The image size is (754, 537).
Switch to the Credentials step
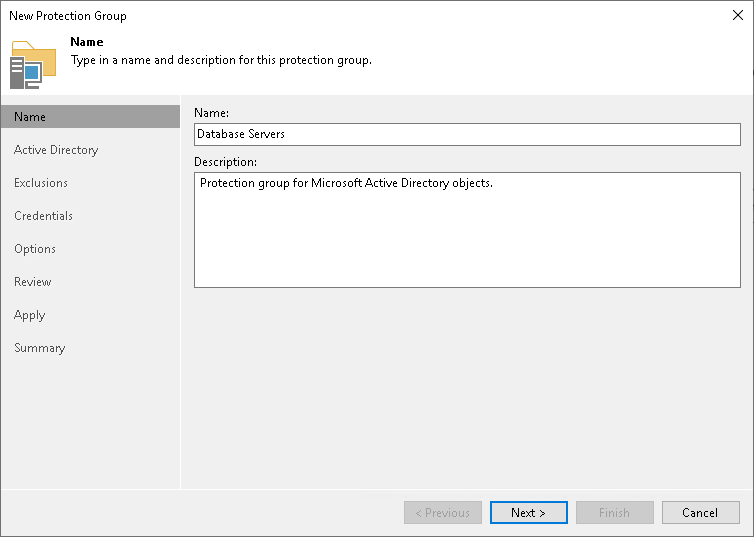click(43, 216)
